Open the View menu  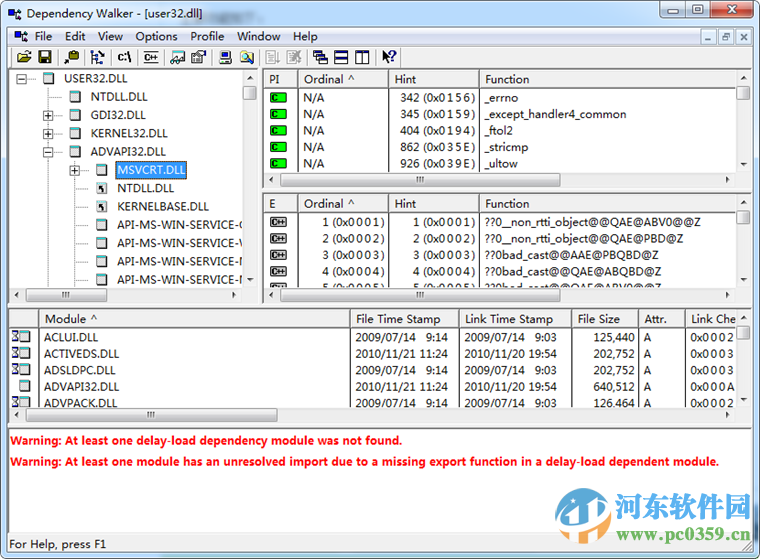click(110, 36)
